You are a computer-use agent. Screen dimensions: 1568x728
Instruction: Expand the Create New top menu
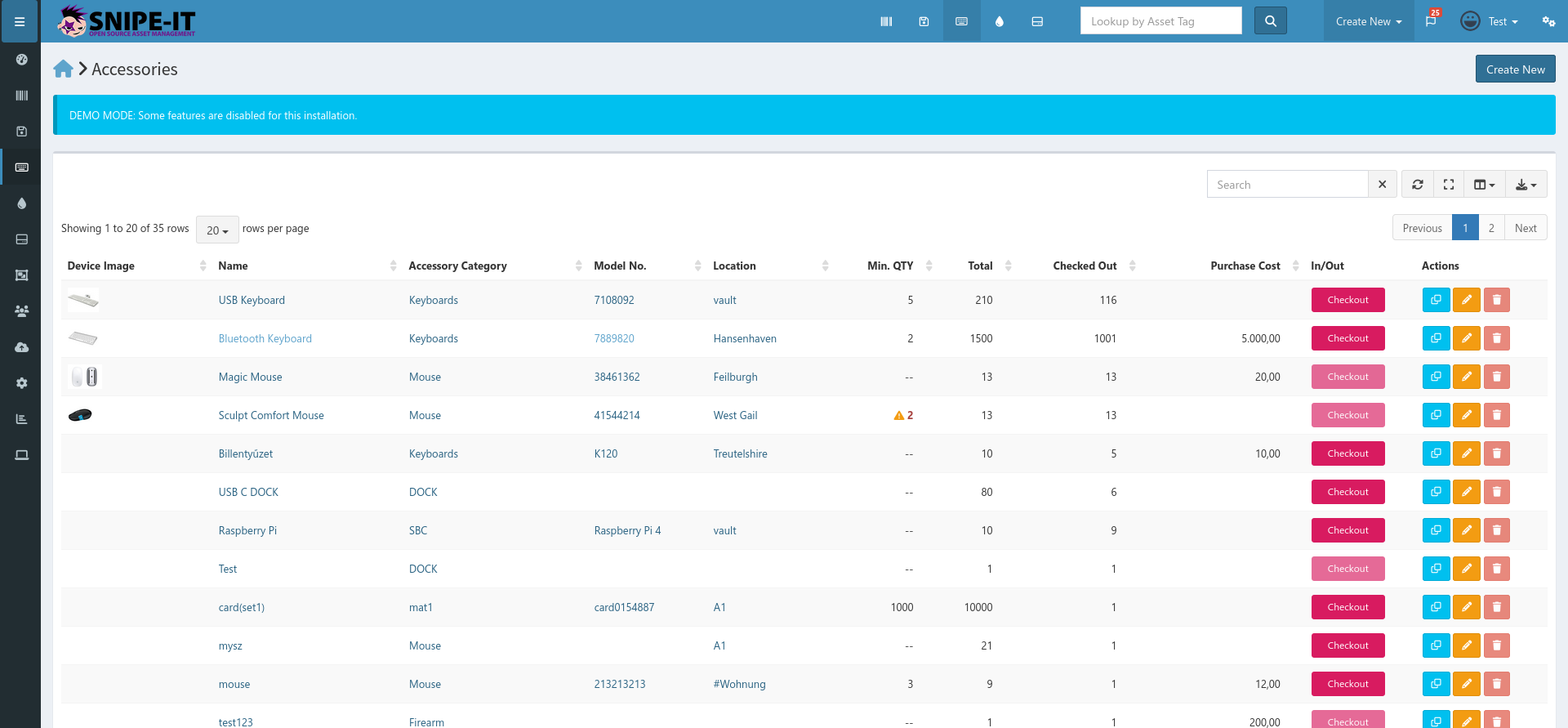pyautogui.click(x=1369, y=21)
